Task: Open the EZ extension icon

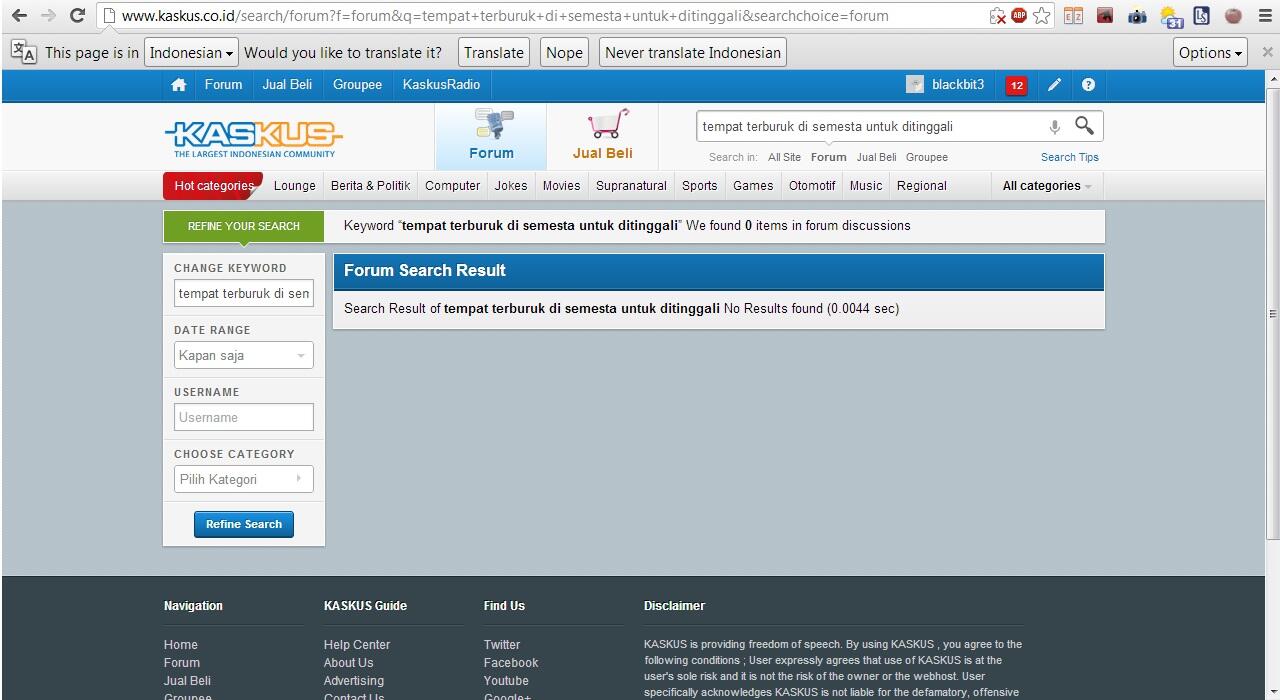Action: tap(1073, 15)
